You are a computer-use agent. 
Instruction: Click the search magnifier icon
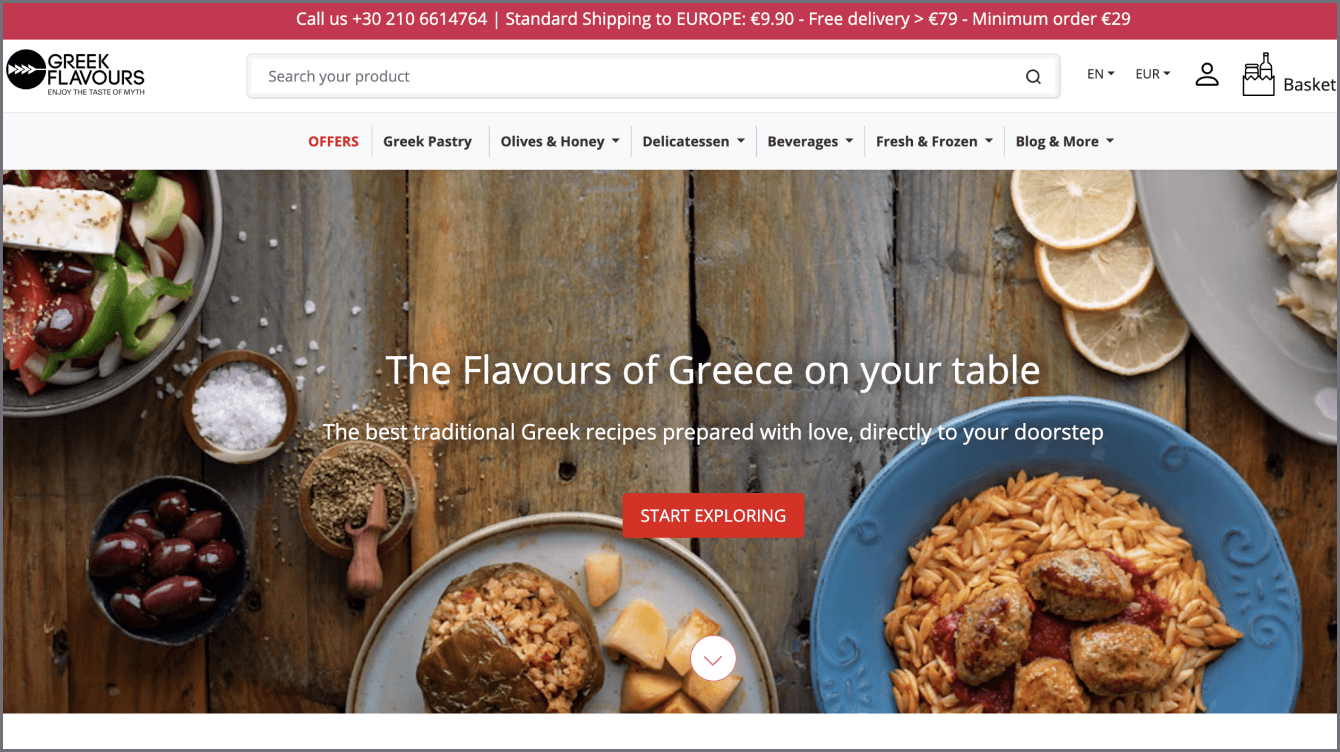pyautogui.click(x=1033, y=77)
